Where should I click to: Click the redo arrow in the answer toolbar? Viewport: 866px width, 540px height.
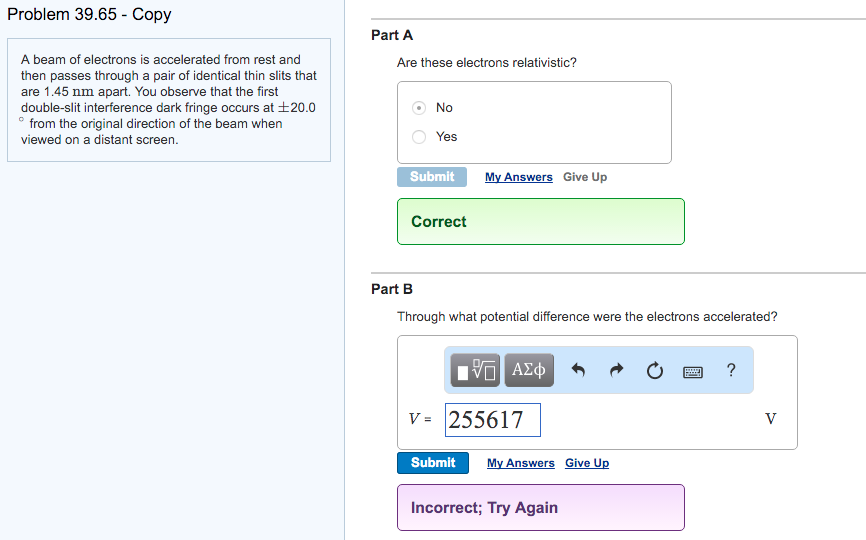tap(616, 371)
